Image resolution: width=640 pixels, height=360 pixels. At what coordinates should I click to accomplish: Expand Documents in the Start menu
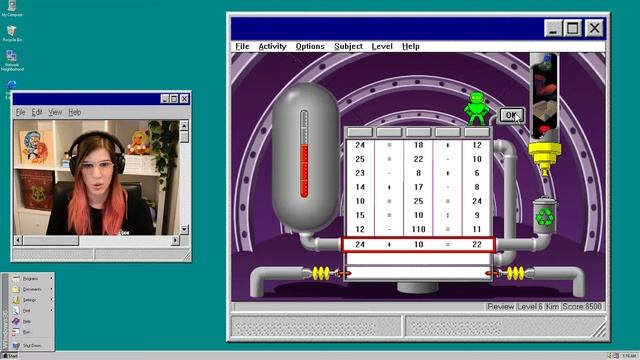(x=32, y=289)
